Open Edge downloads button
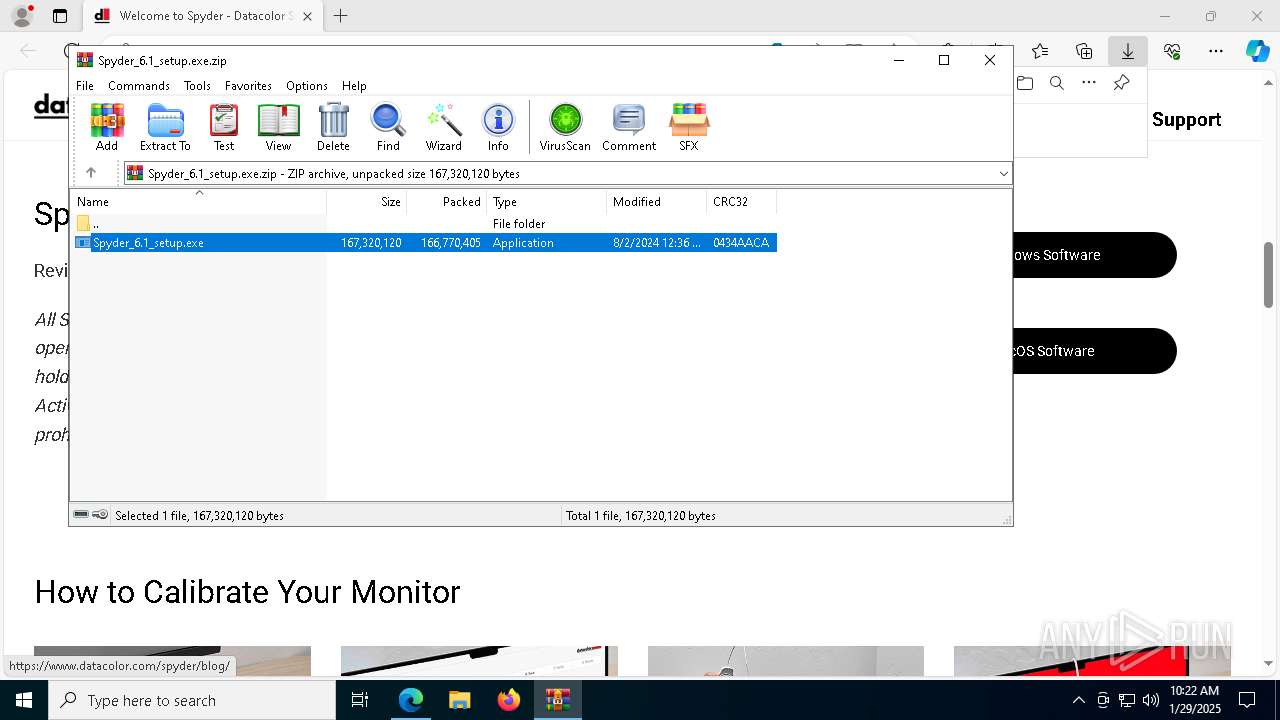The height and width of the screenshot is (720, 1280). tap(1128, 51)
